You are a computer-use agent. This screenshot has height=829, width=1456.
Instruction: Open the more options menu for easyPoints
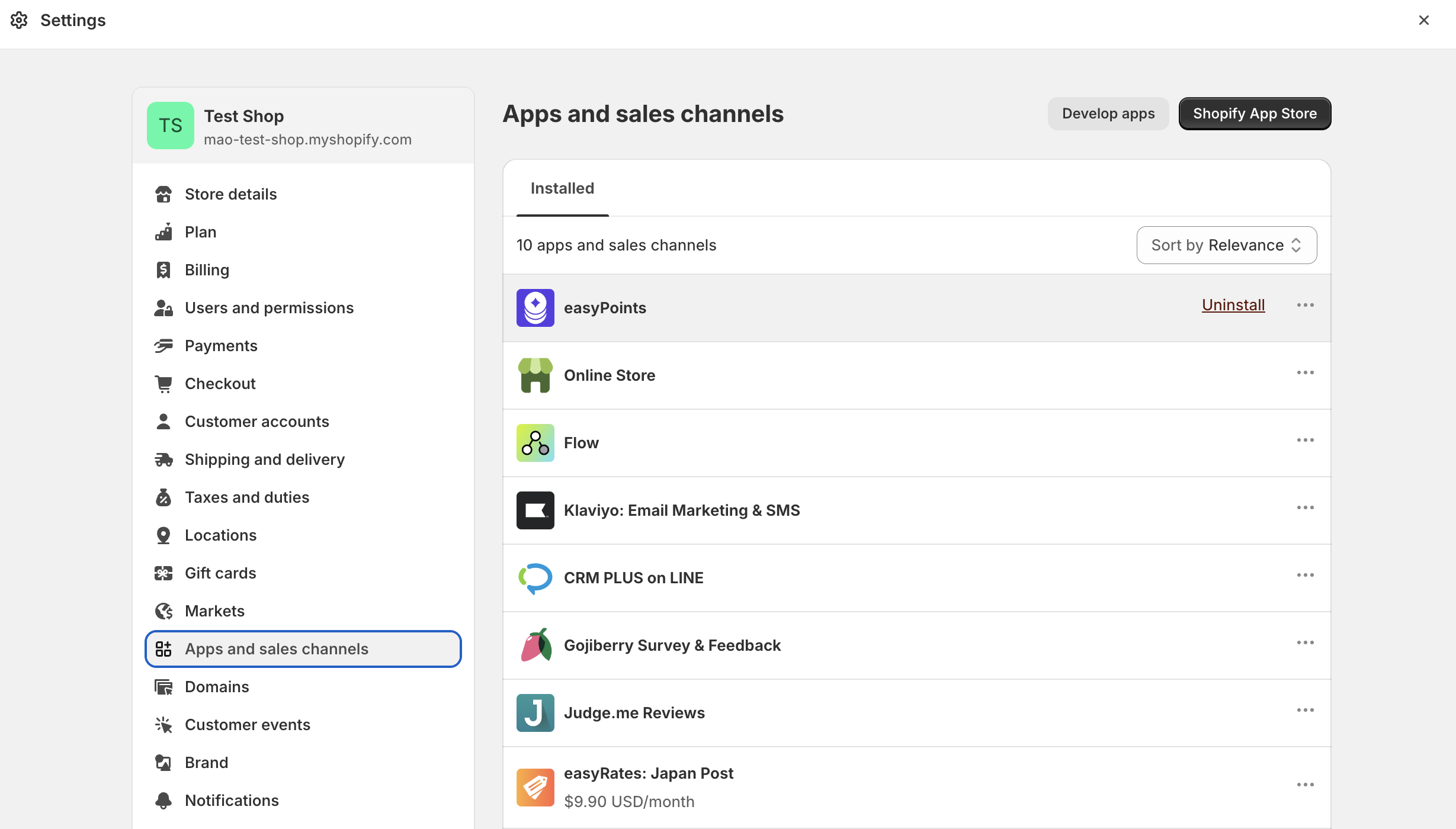[1305, 306]
